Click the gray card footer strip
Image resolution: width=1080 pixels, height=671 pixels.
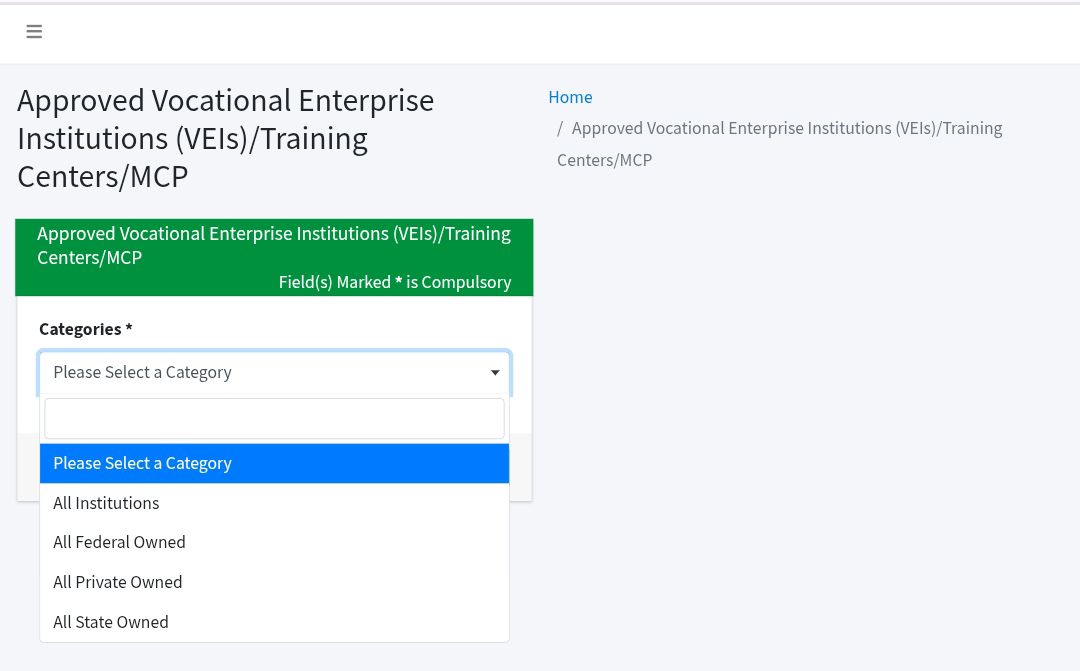pyautogui.click(x=521, y=466)
